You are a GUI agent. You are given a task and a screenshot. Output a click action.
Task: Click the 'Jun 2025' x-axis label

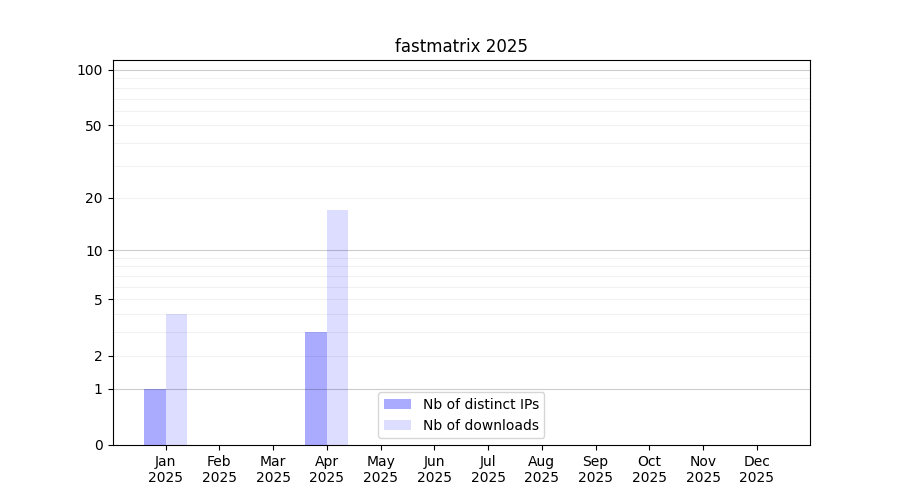point(434,469)
